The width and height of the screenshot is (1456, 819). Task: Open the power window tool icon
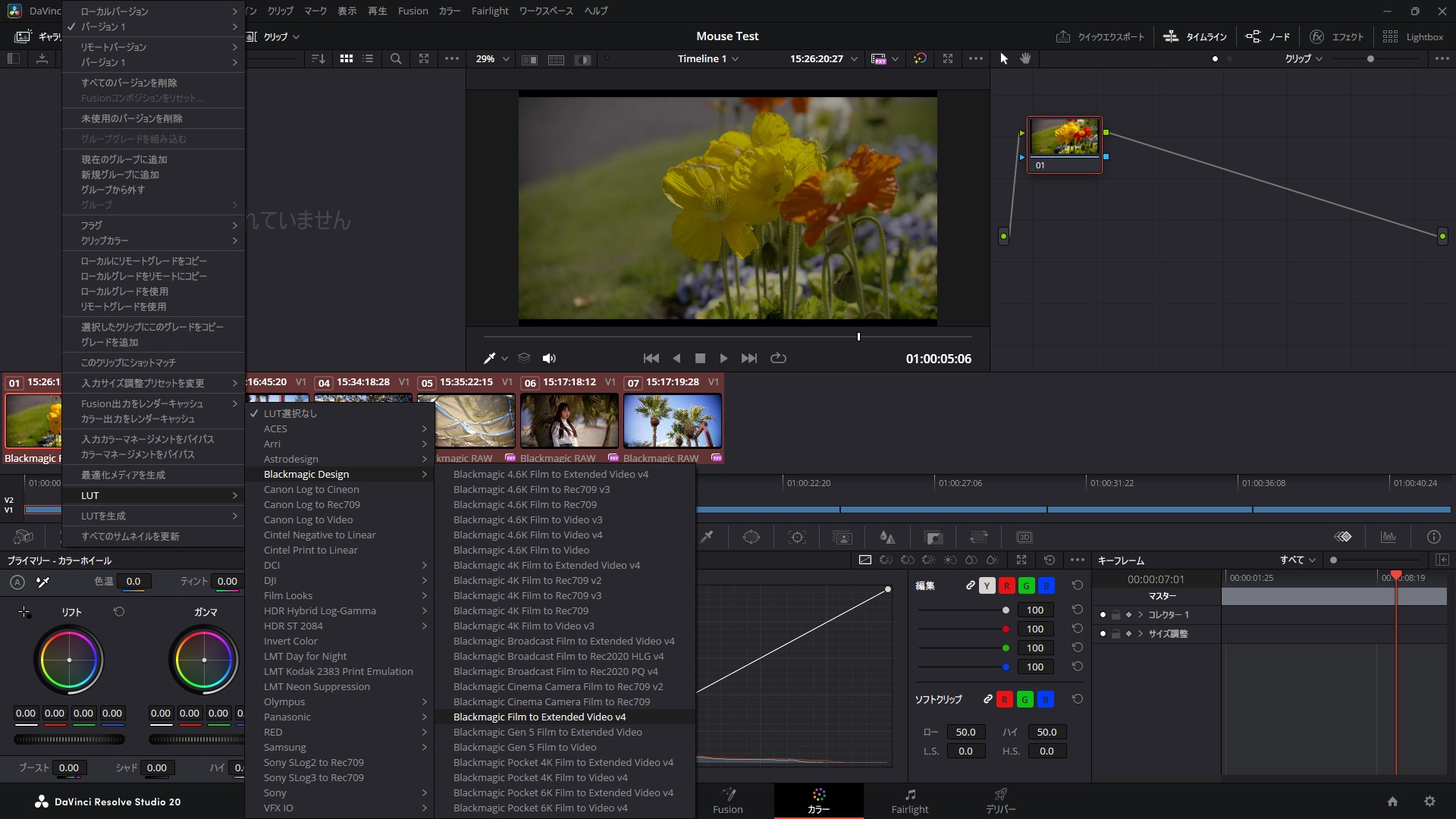click(x=751, y=537)
